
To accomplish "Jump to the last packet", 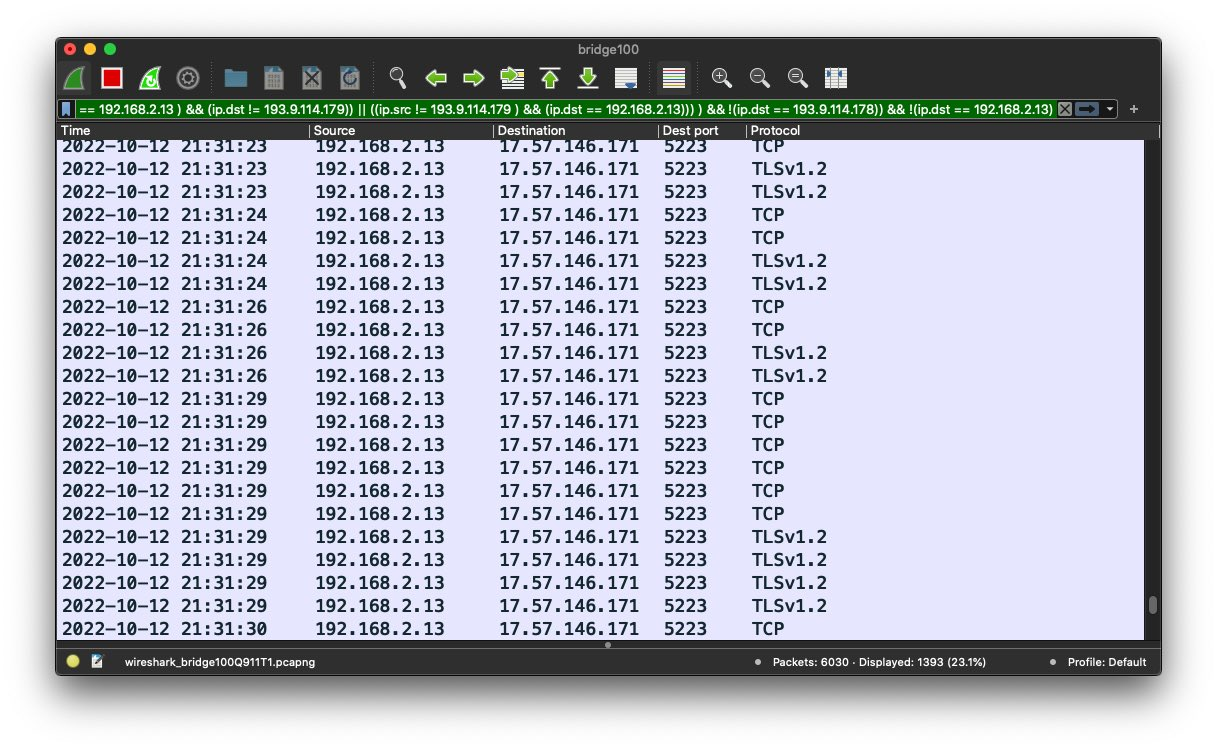I will coord(588,78).
